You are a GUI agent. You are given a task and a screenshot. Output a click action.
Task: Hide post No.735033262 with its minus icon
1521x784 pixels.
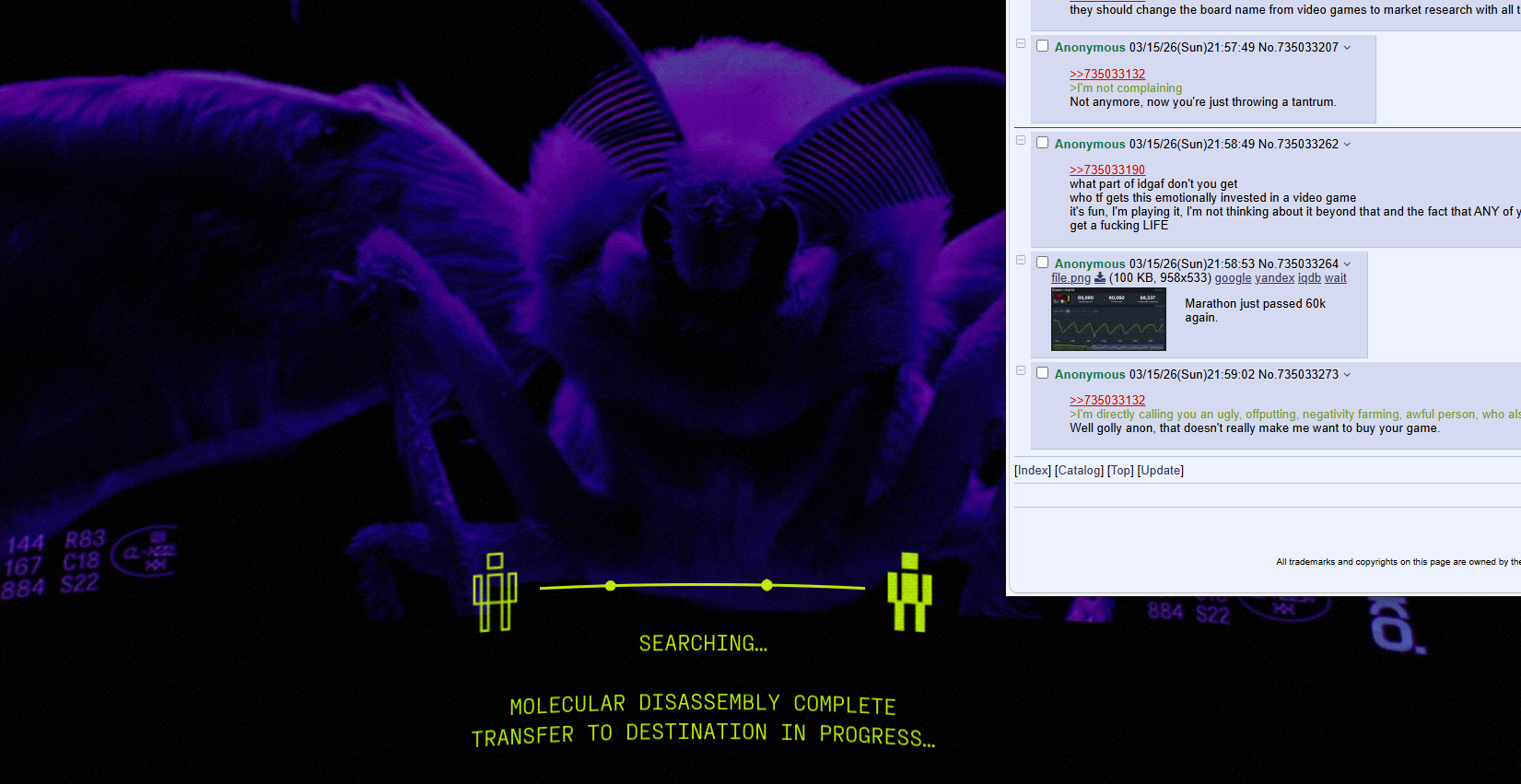(x=1021, y=140)
